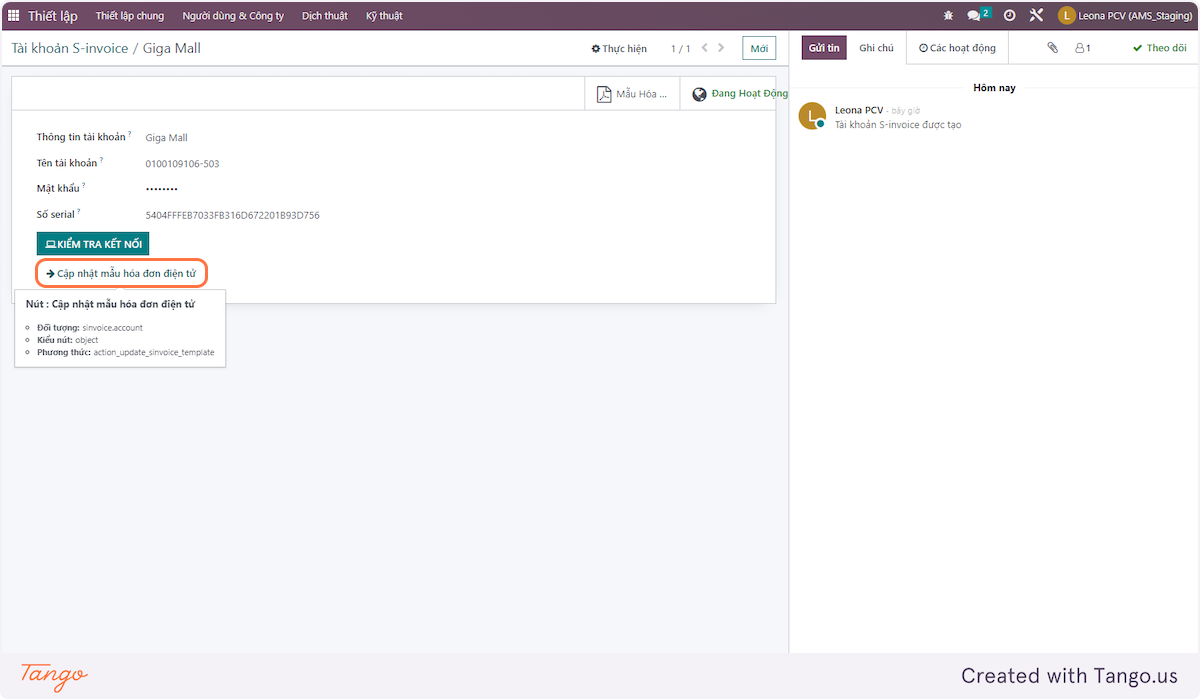Open Thực hiện action menu
Screen dimensions: 1200x699
point(619,48)
